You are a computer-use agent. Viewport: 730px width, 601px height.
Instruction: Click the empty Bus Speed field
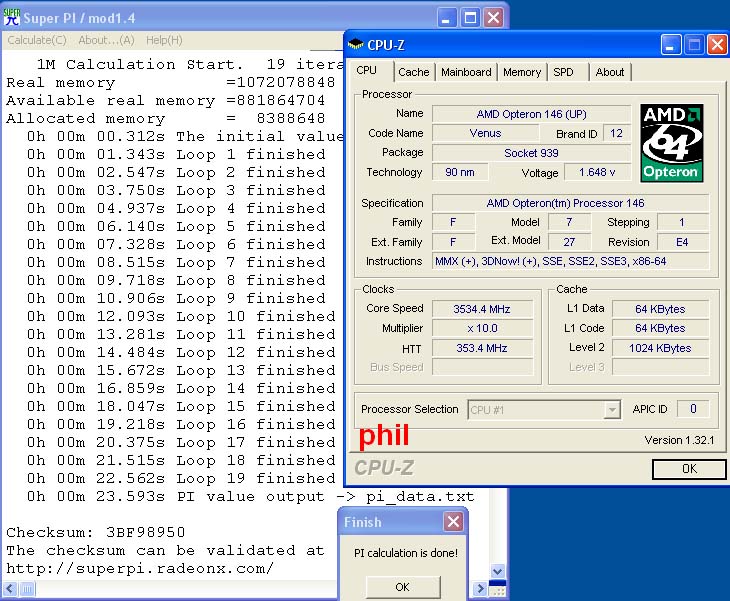(x=482, y=367)
